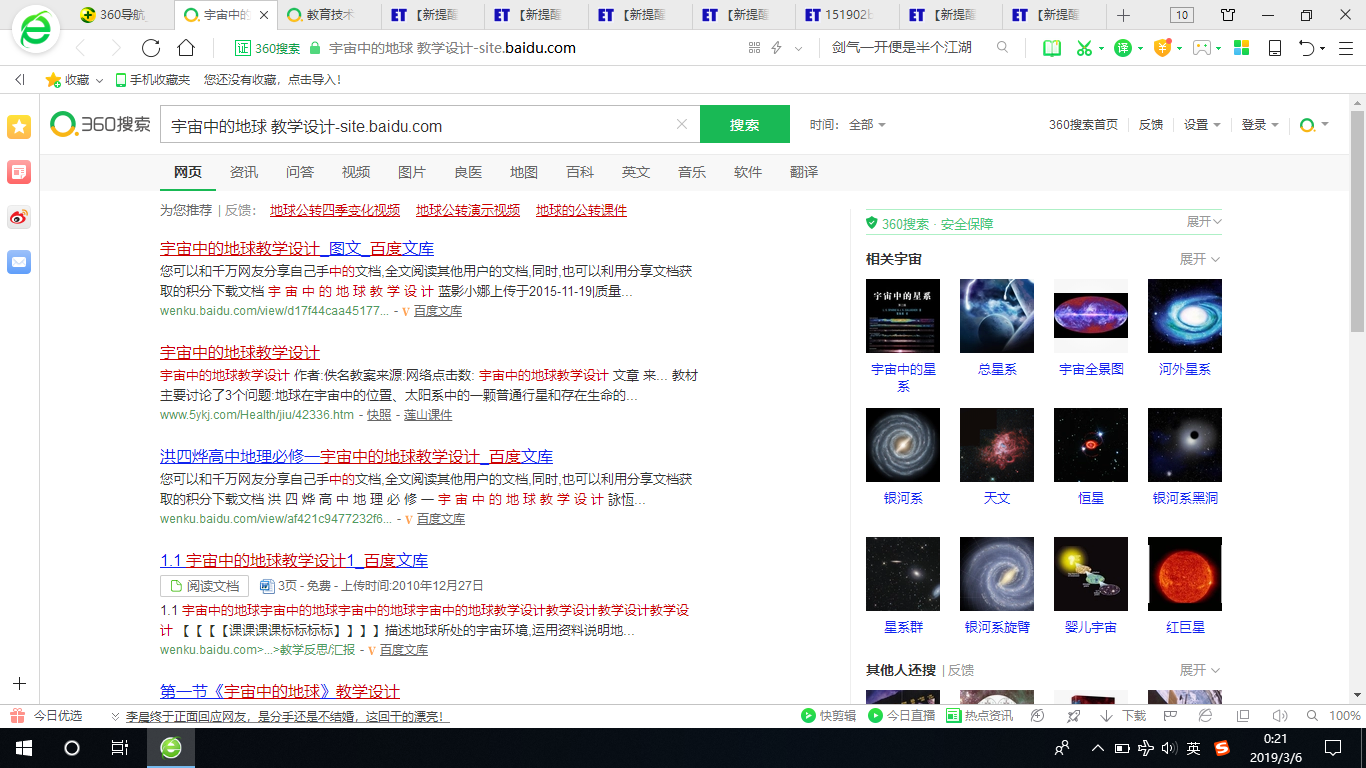Screen dimensions: 1366x768
Task: Click the mobile phone toolbar icon
Action: coord(1275,48)
